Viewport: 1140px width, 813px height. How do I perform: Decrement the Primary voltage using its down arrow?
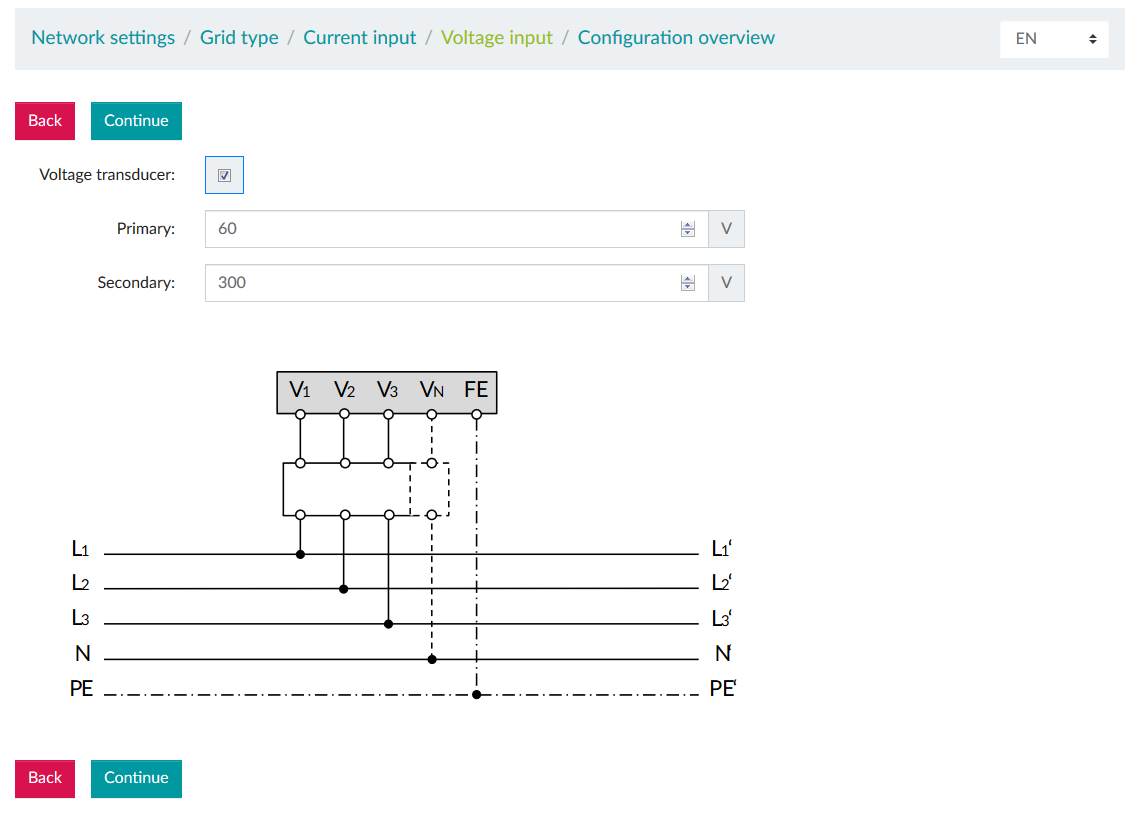[x=688, y=233]
